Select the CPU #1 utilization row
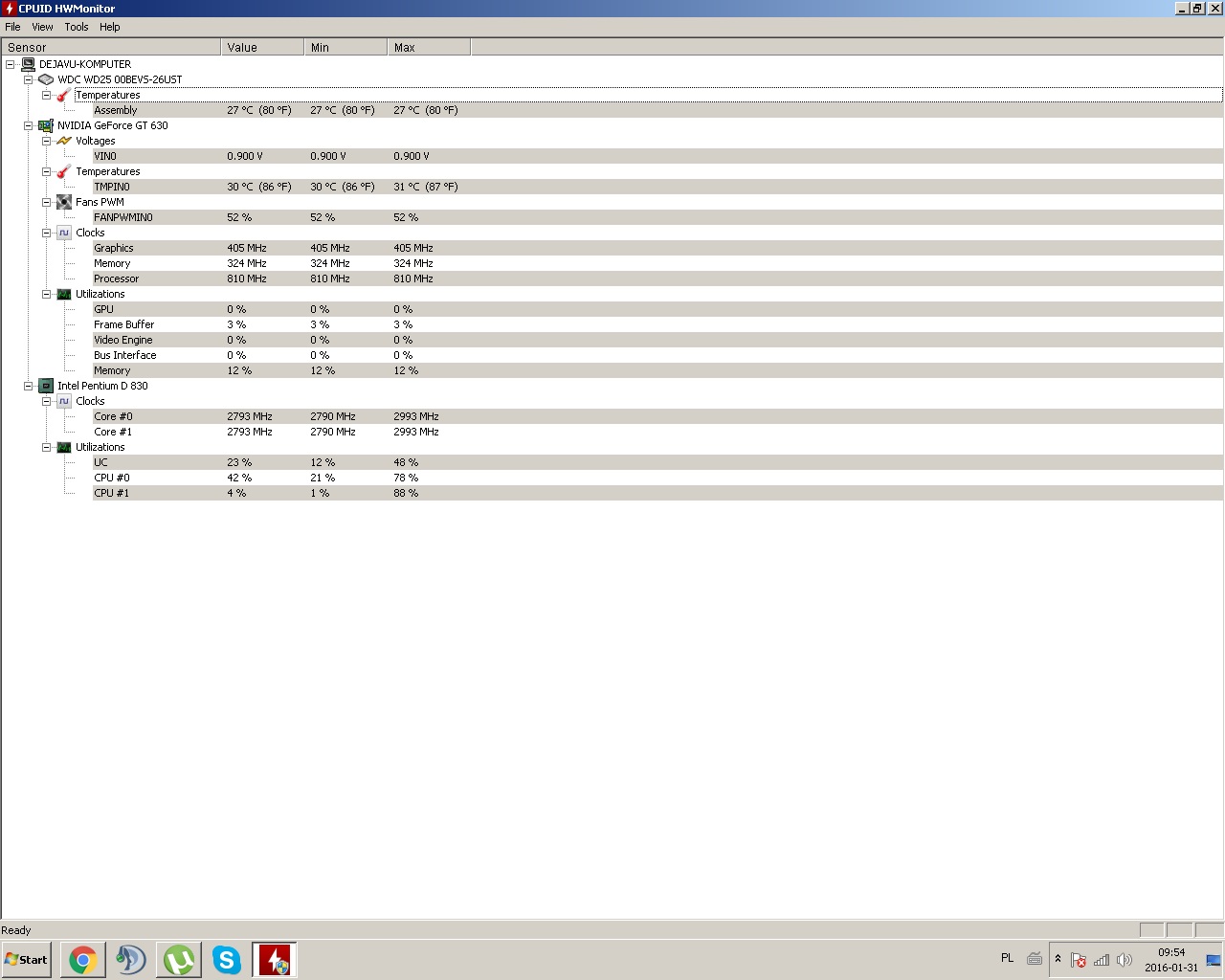 coord(657,493)
